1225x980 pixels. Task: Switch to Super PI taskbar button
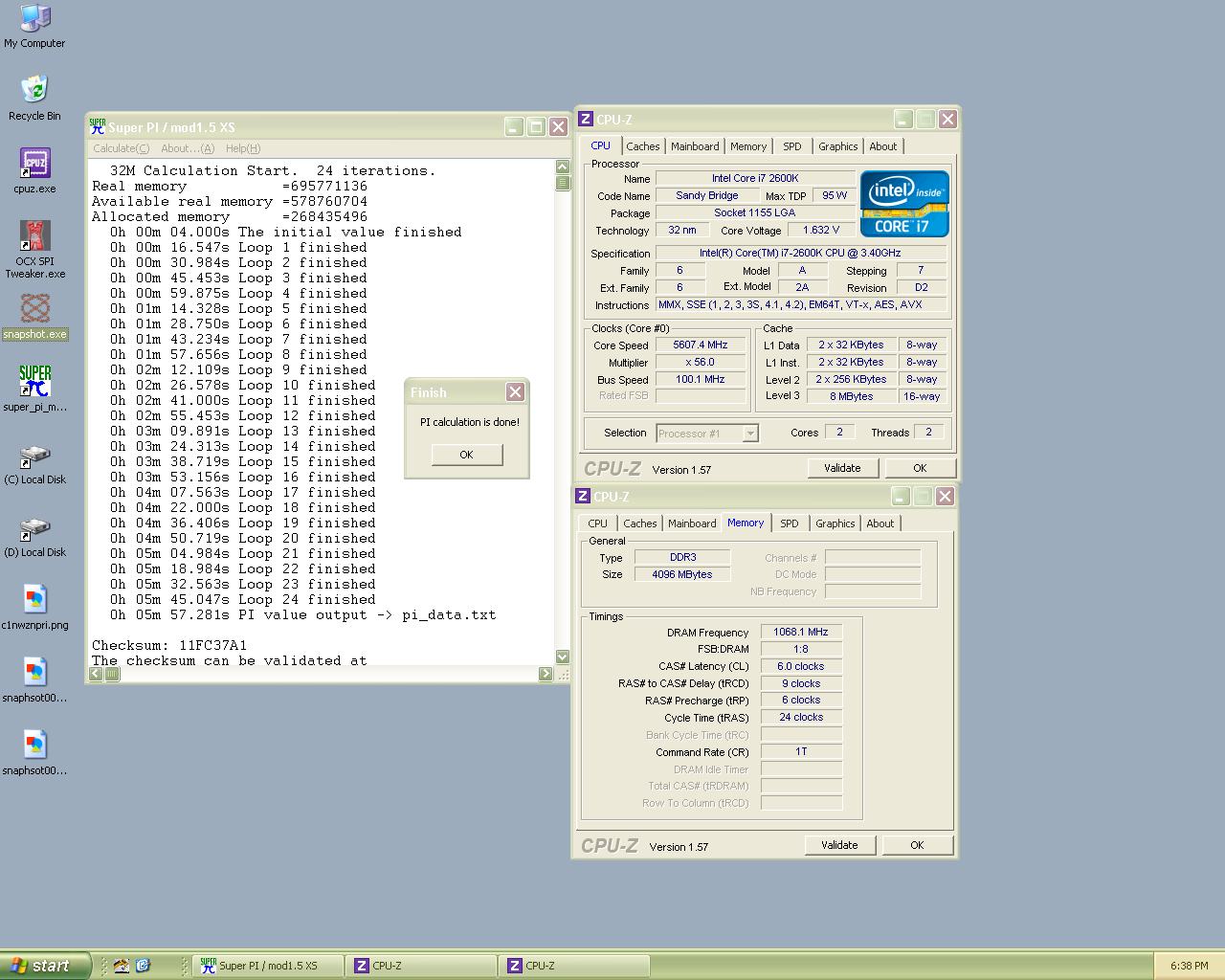coord(268,966)
